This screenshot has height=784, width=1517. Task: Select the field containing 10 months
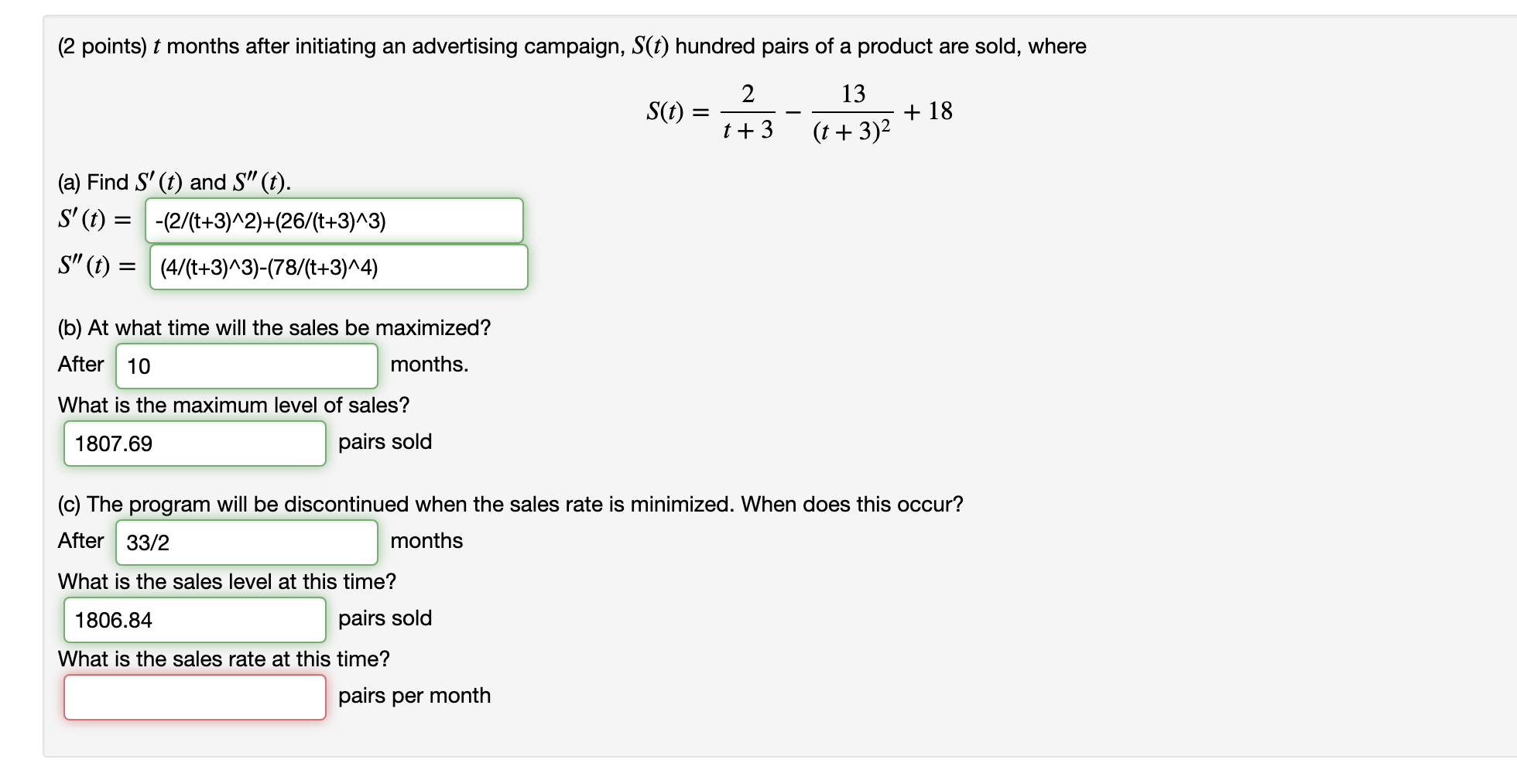click(x=246, y=365)
